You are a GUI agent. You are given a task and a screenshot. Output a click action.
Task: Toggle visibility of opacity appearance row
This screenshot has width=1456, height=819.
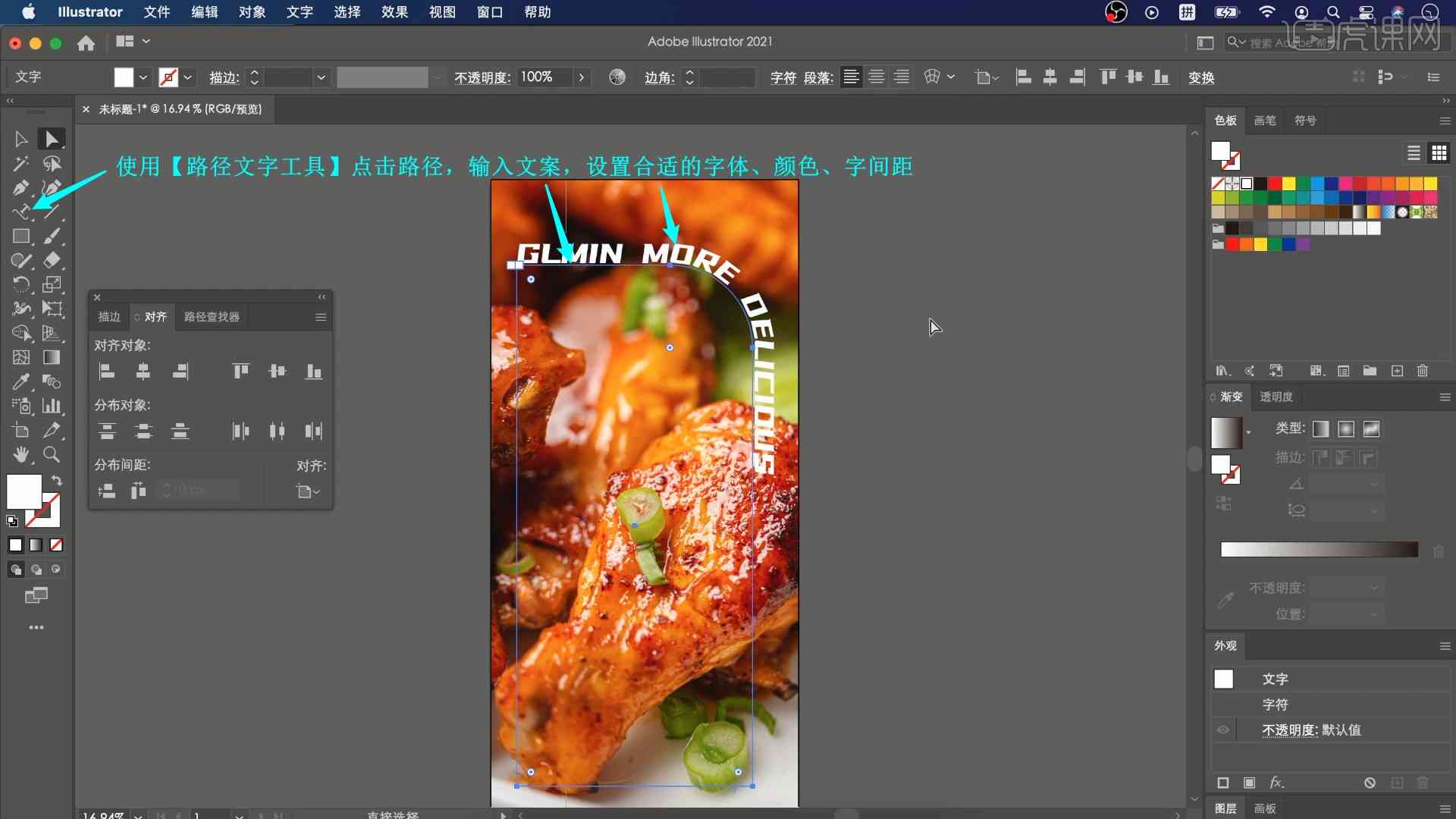tap(1223, 730)
